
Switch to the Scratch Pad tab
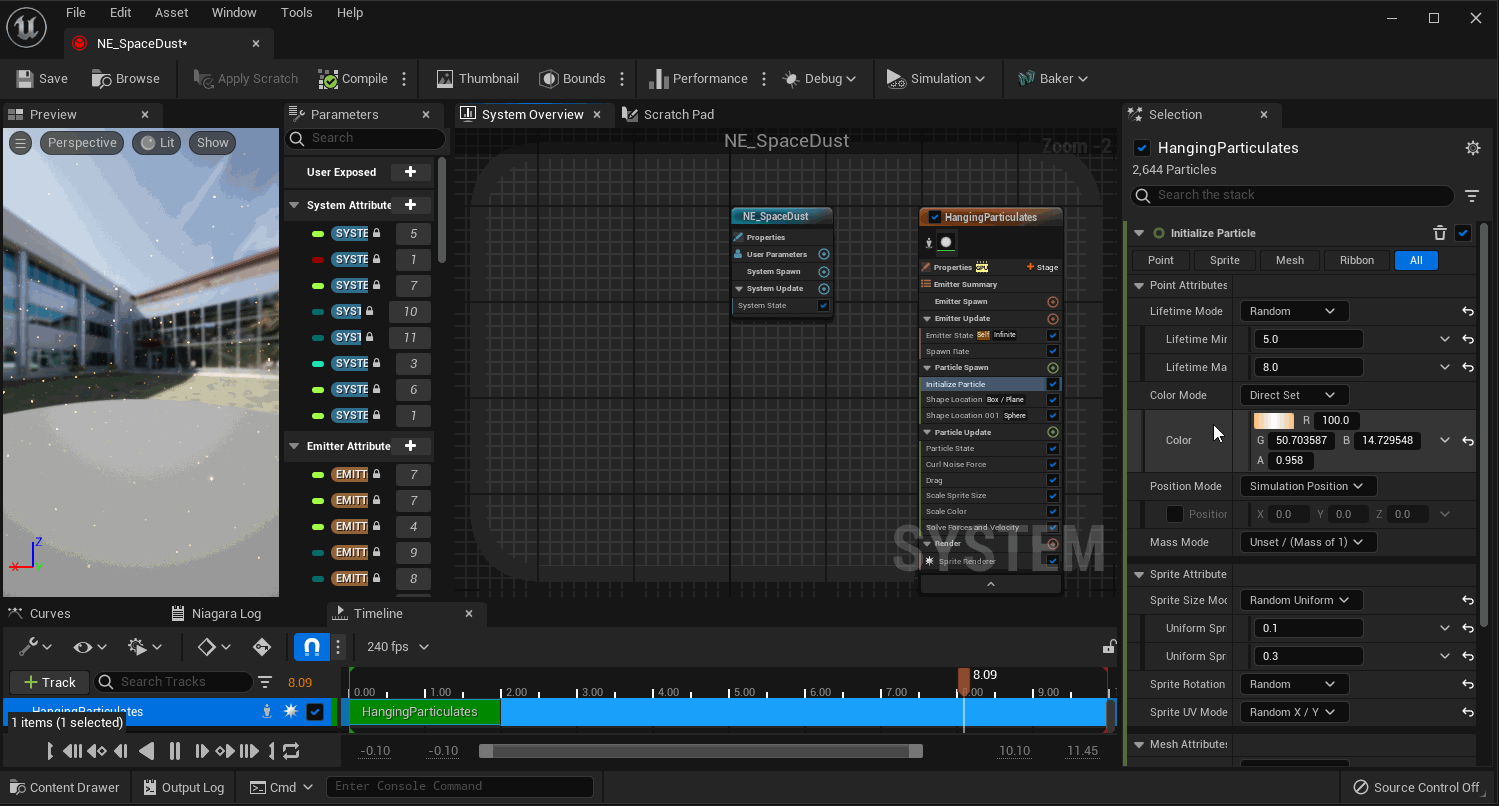pos(668,114)
